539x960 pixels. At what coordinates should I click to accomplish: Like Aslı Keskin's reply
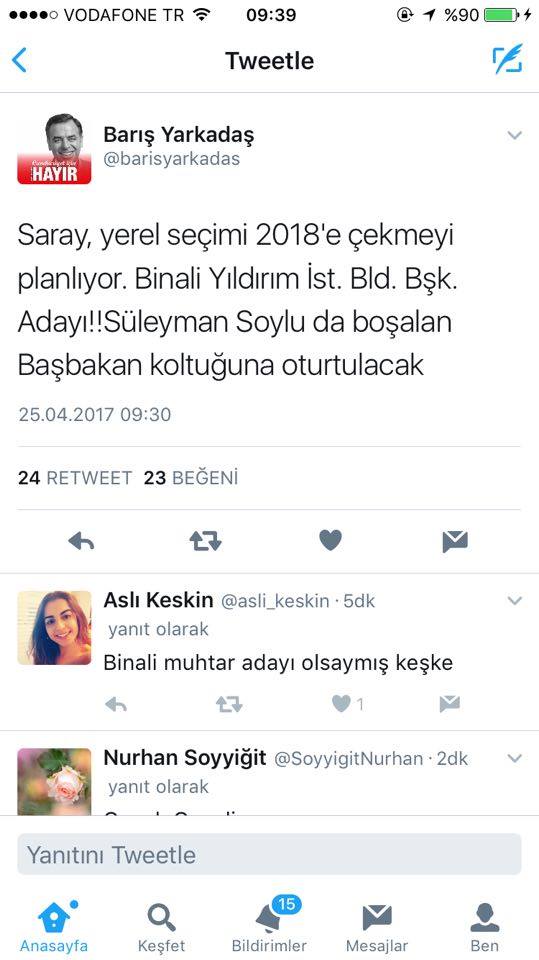tap(347, 704)
